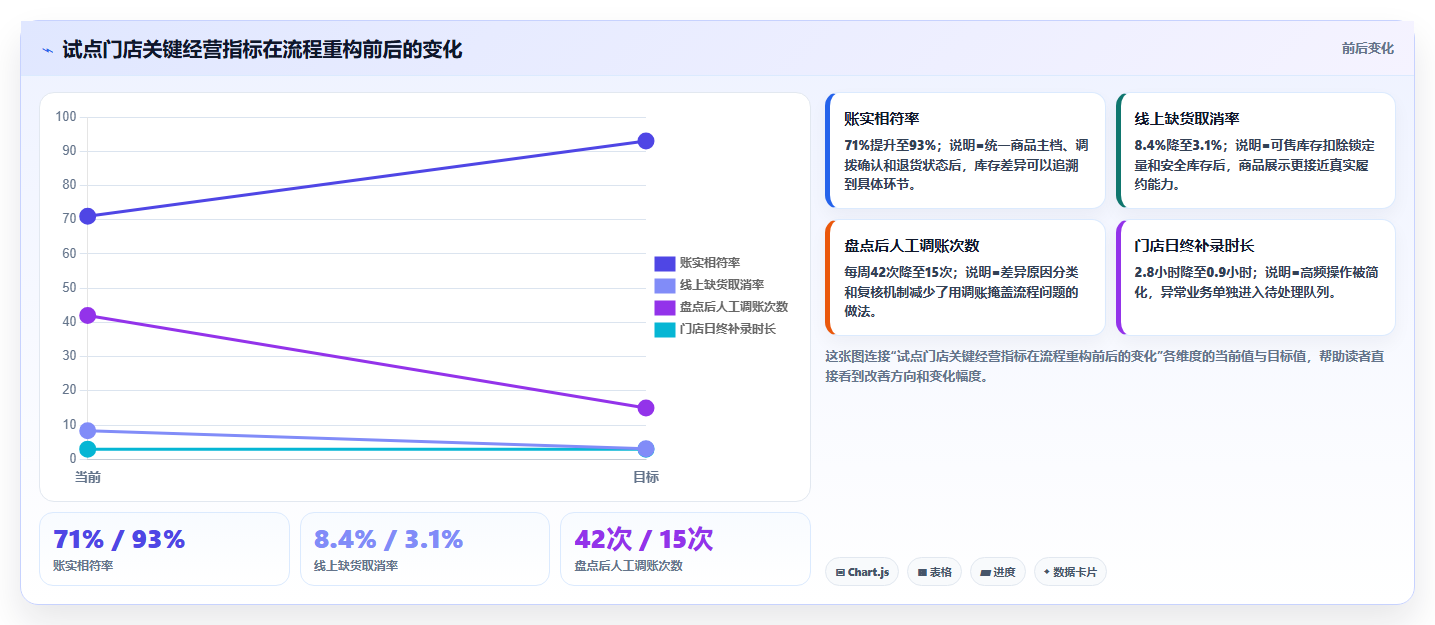Open the 门店日终补录时长 explanation card
Viewport: 1435px width, 625px height.
[1255, 277]
